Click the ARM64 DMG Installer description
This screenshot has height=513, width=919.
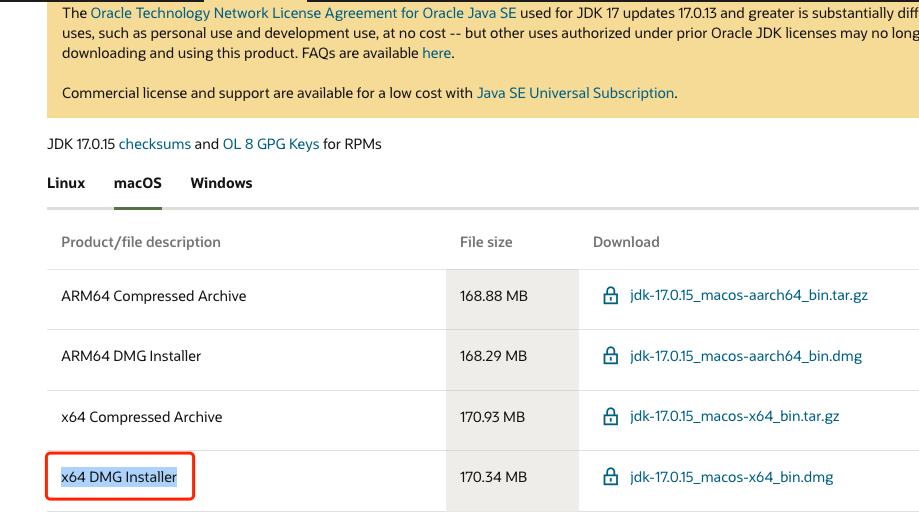pyautogui.click(x=131, y=356)
